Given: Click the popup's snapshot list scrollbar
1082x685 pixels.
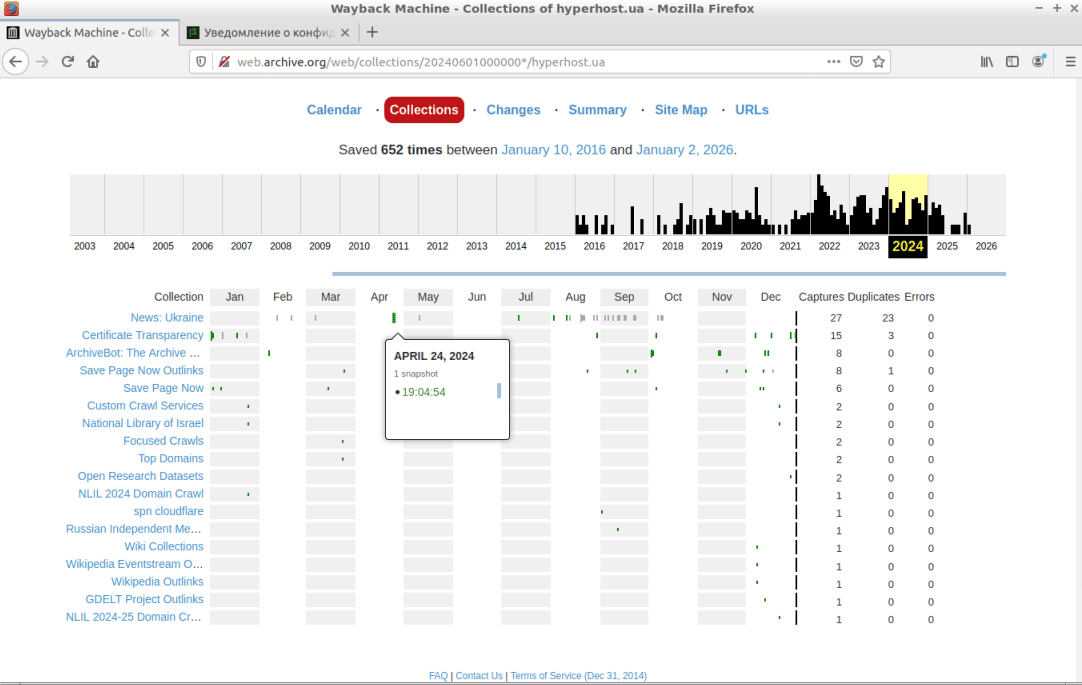Looking at the screenshot, I should click(x=499, y=391).
